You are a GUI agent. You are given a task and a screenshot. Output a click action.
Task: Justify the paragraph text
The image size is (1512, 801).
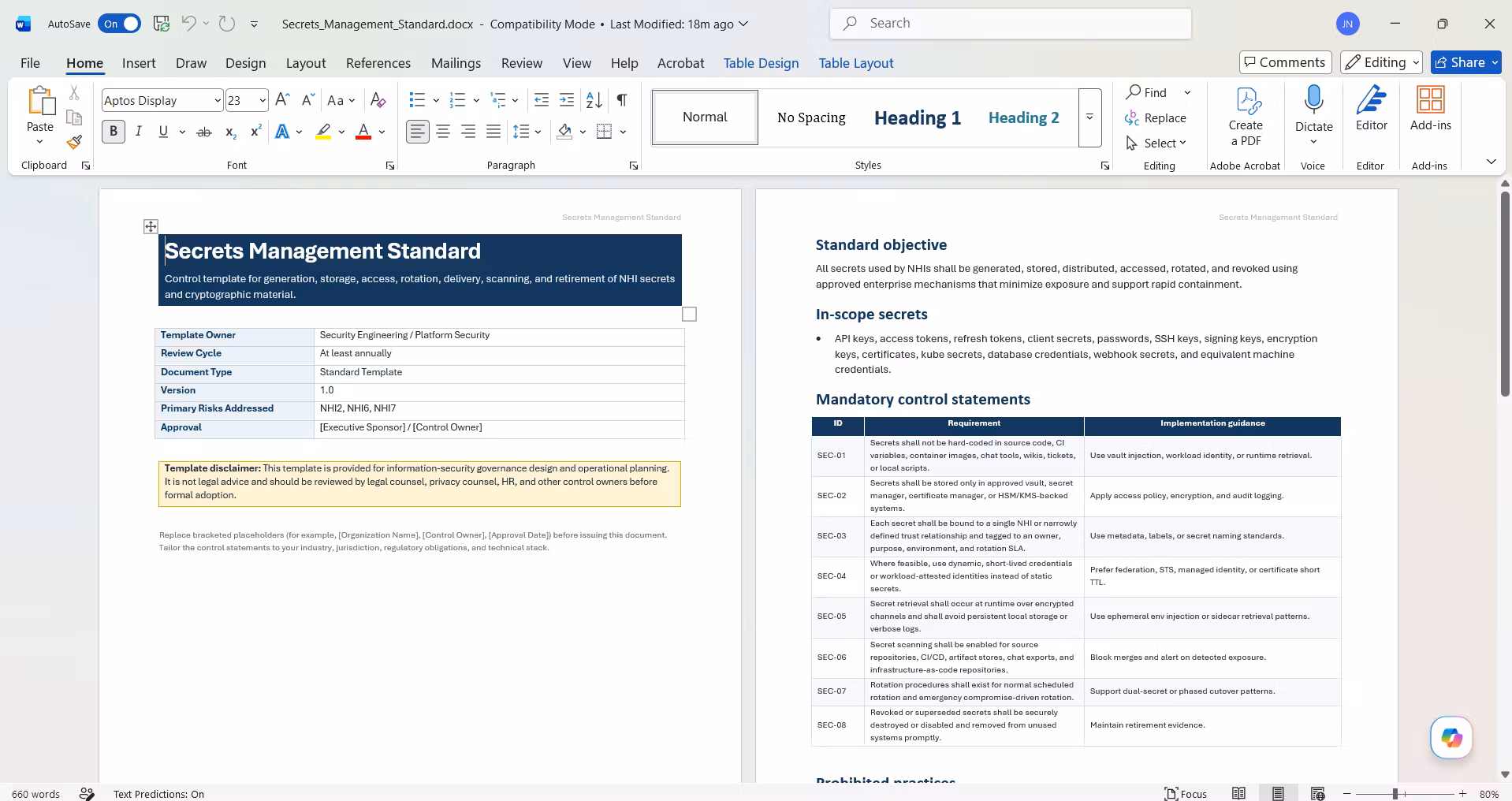point(493,132)
